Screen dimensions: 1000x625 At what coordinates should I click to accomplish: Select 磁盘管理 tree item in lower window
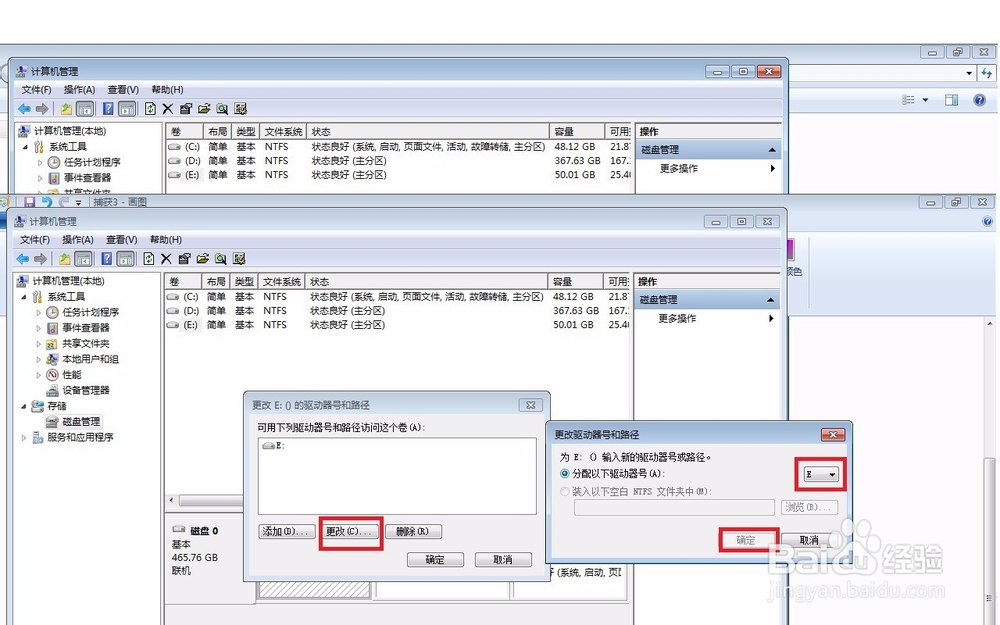tap(73, 422)
